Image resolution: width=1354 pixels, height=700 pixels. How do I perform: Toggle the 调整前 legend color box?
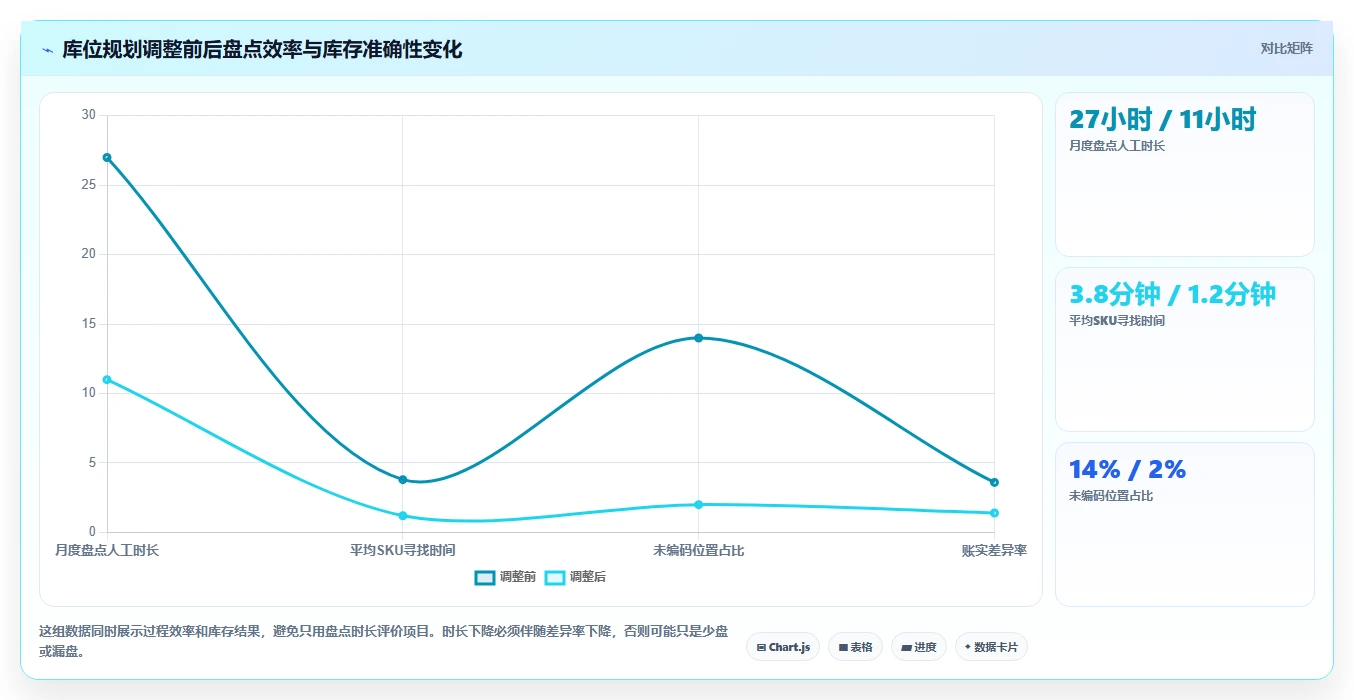click(x=485, y=577)
